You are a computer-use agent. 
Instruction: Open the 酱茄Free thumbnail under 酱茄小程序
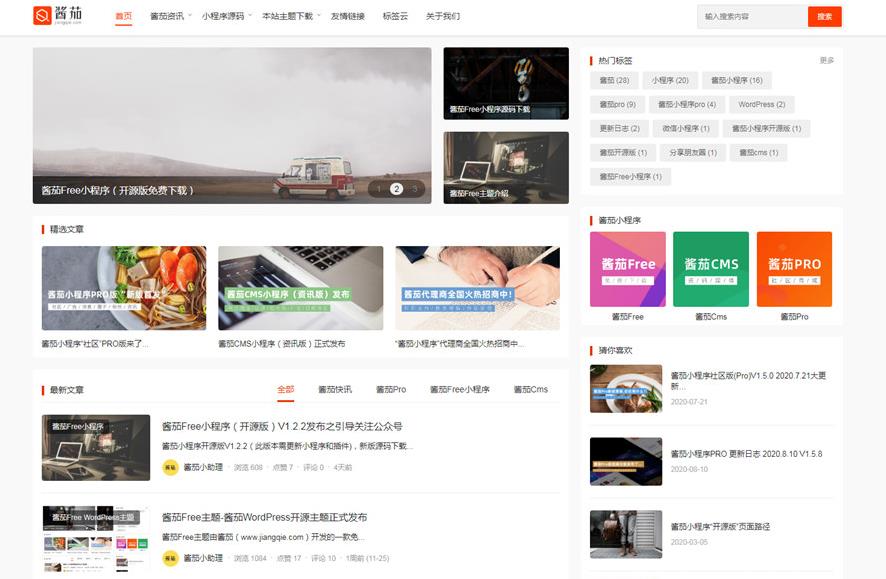pyautogui.click(x=627, y=270)
